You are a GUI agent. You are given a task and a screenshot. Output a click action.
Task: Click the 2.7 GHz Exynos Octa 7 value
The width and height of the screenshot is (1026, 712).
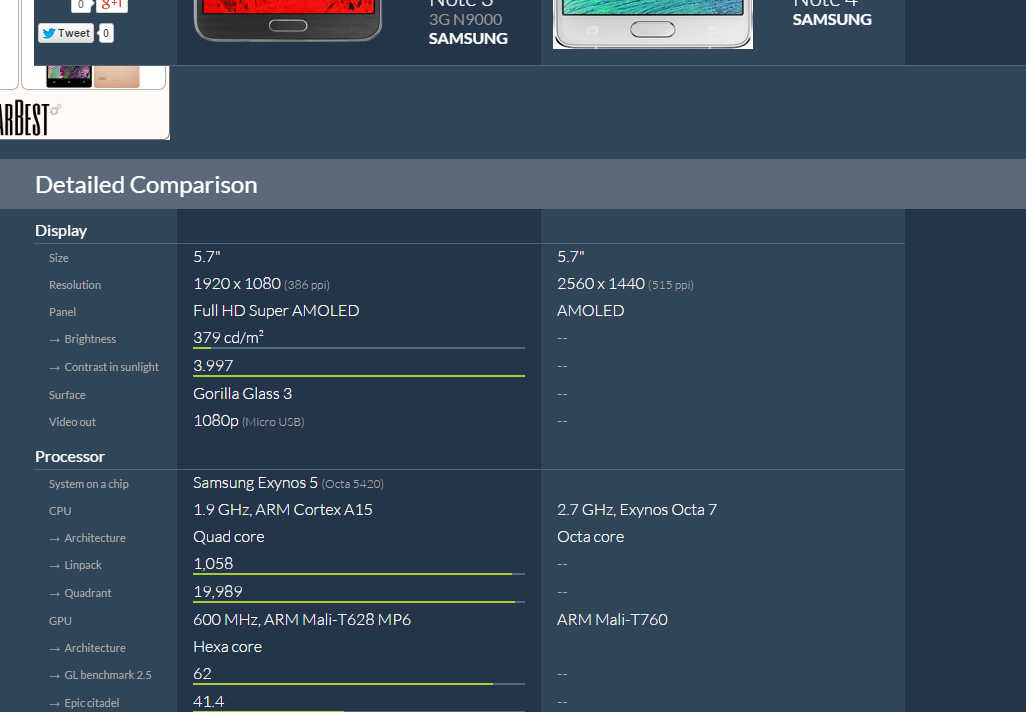(637, 509)
